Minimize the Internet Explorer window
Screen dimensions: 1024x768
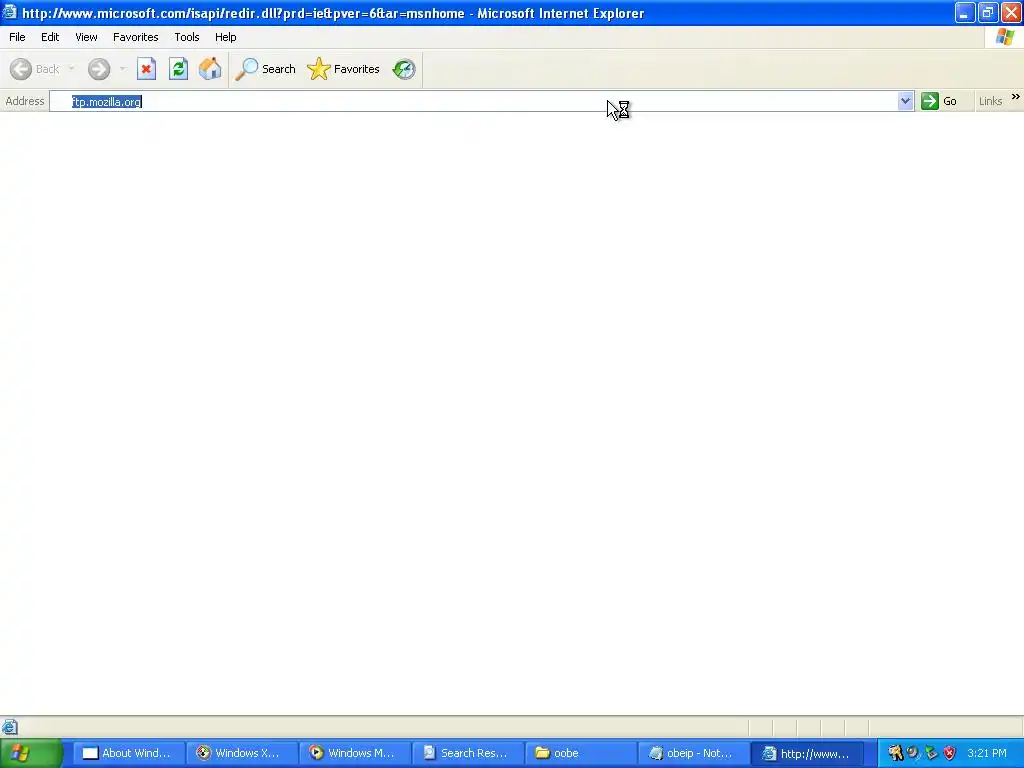tap(965, 12)
